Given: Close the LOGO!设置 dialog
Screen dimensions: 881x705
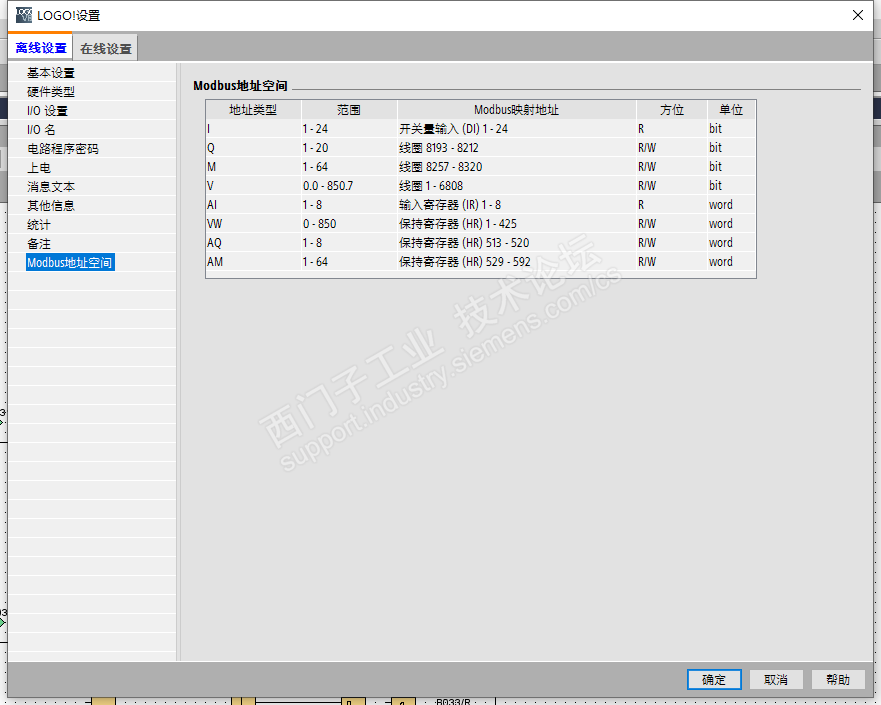Looking at the screenshot, I should 857,15.
